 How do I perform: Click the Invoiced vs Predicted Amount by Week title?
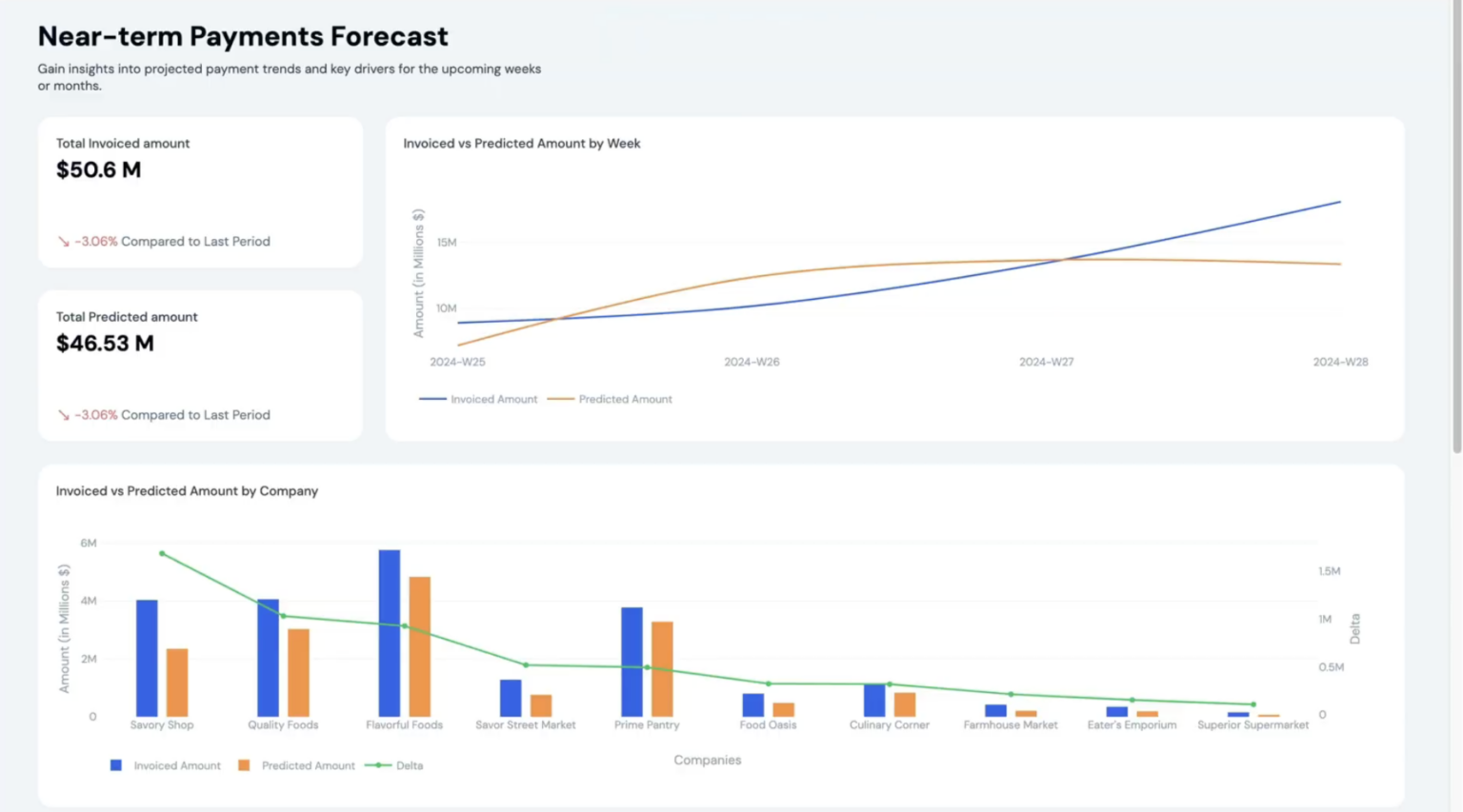pyautogui.click(x=521, y=143)
